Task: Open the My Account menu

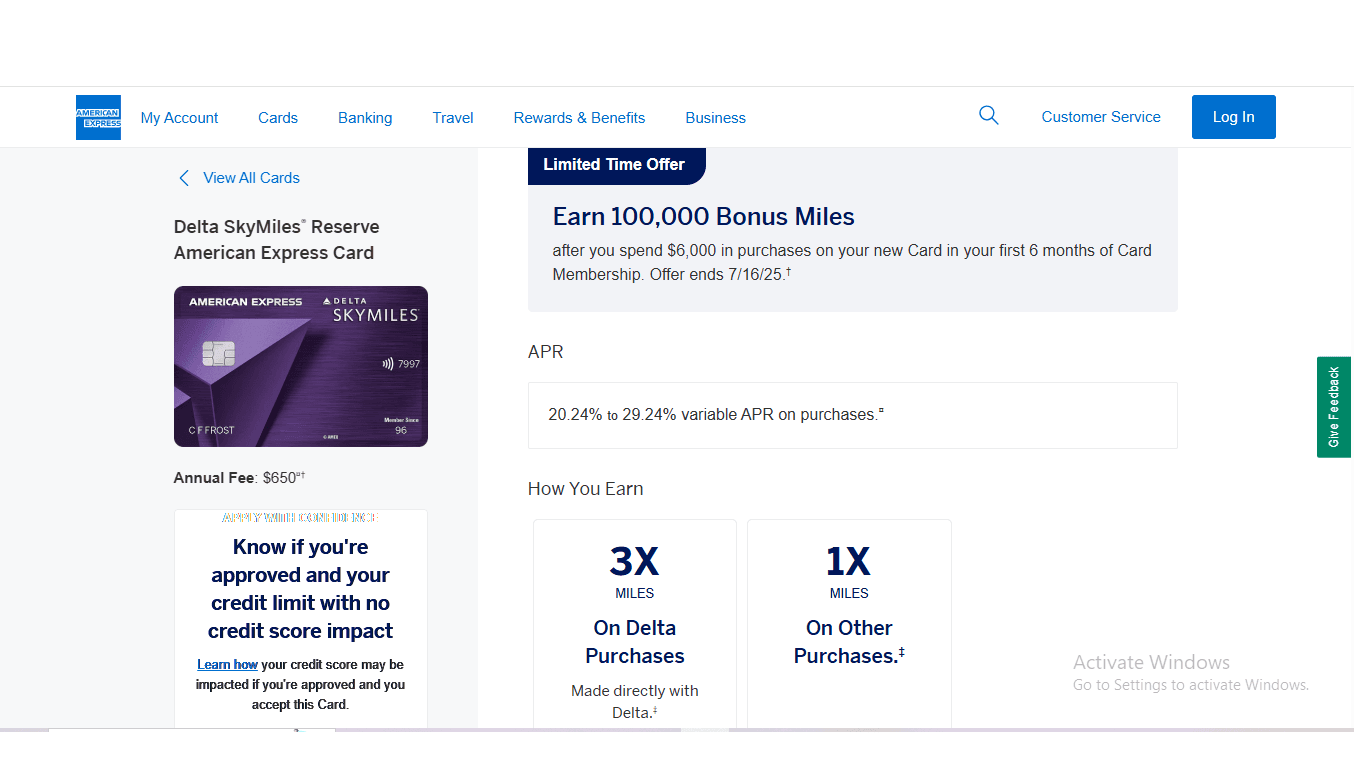Action: click(179, 117)
